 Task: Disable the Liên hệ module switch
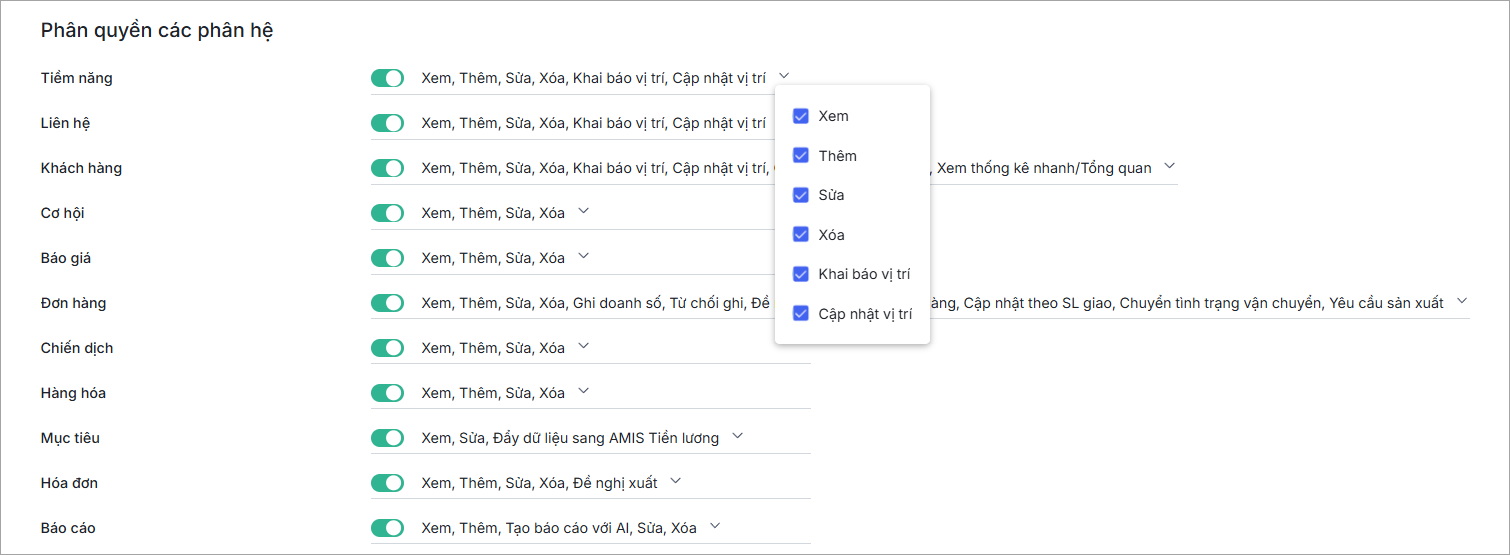coord(387,123)
